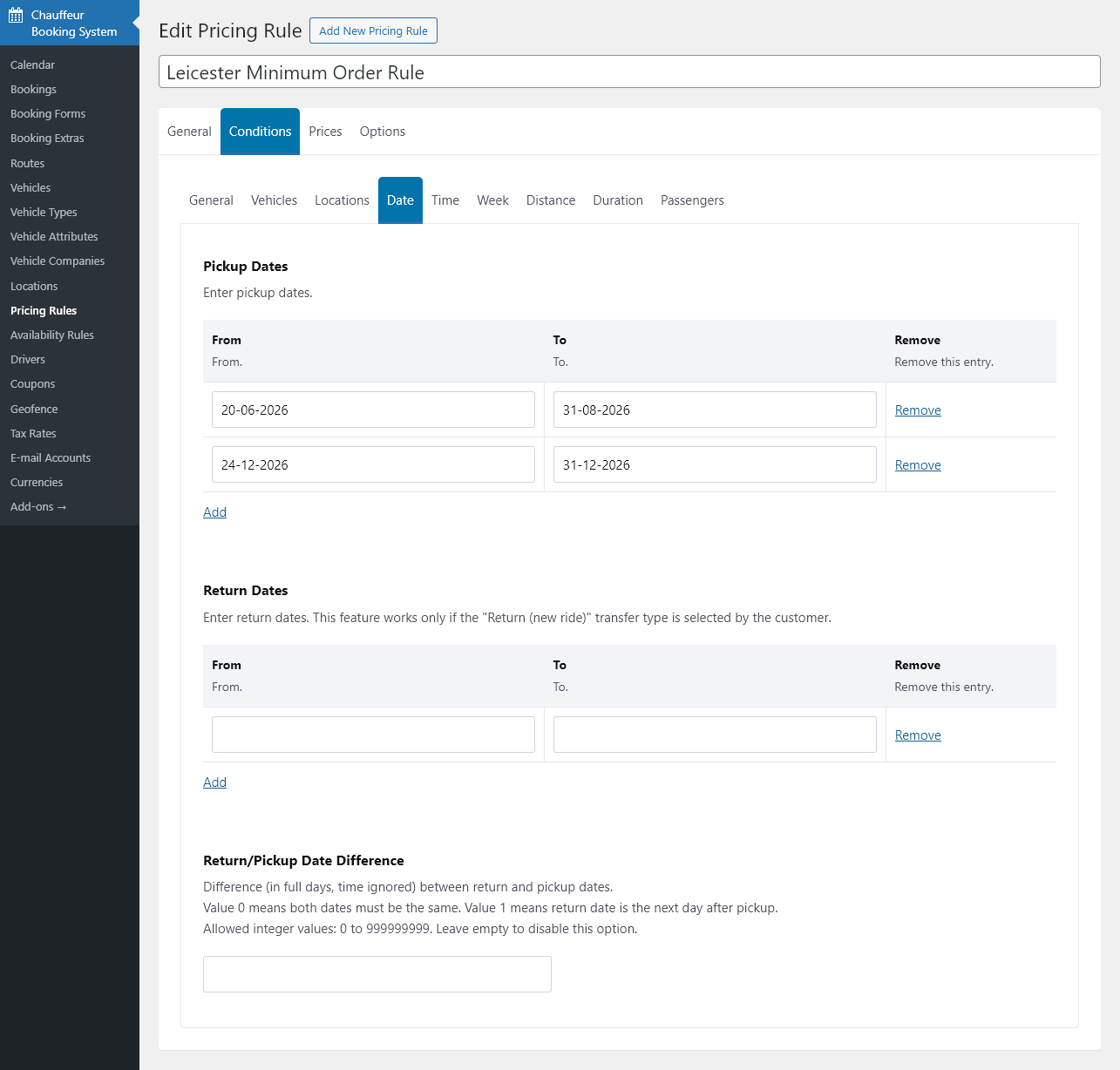Click the empty return dates From field
1120x1070 pixels.
point(373,735)
